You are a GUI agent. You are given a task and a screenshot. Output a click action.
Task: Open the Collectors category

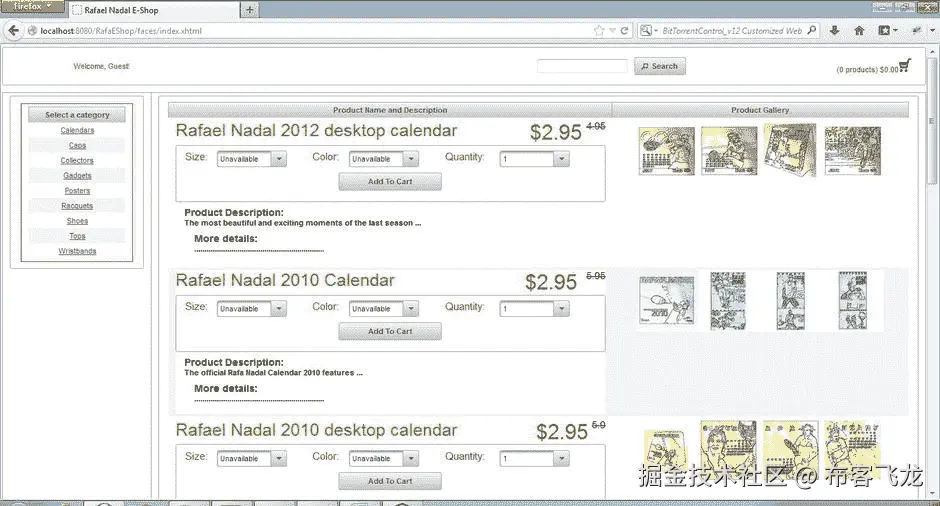(77, 161)
